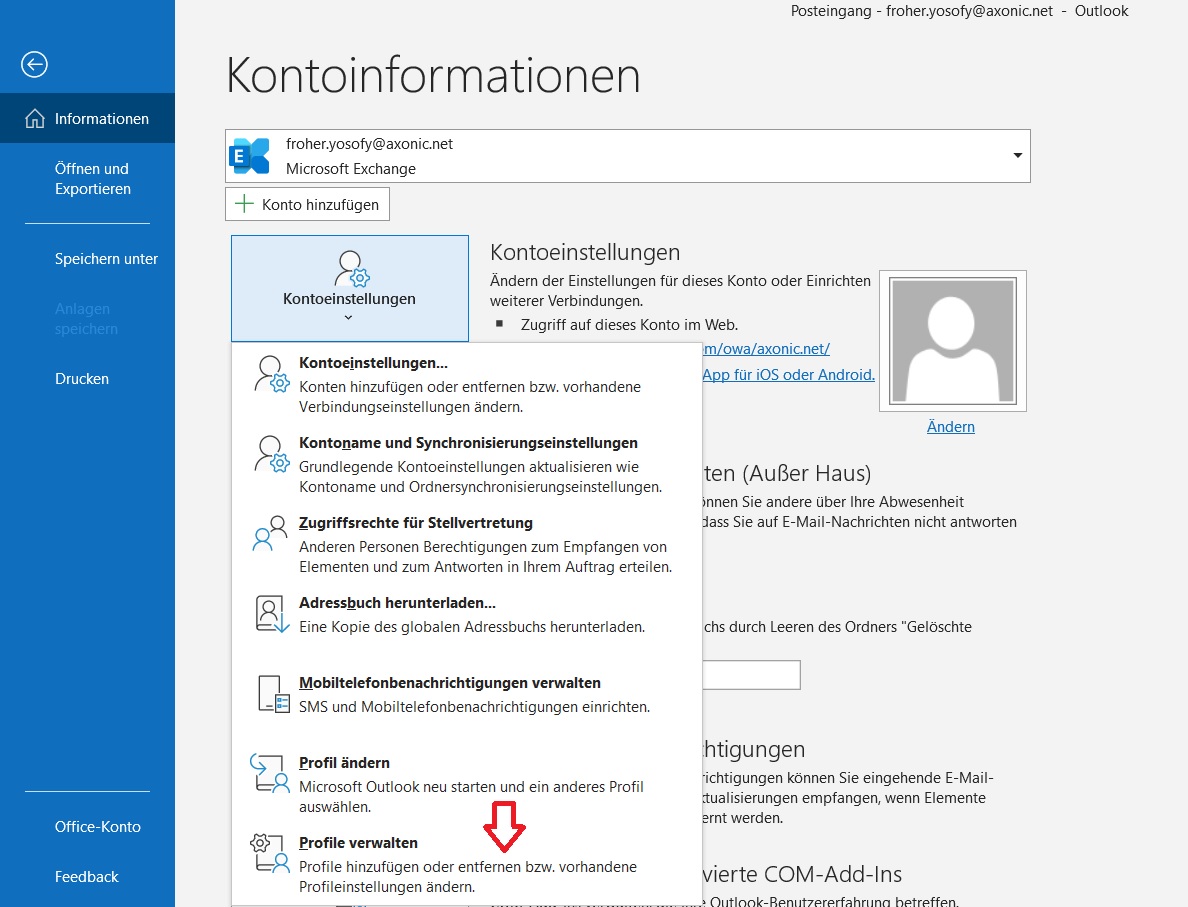Click the Kontoeinstellungen section heading text

pyautogui.click(x=585, y=252)
